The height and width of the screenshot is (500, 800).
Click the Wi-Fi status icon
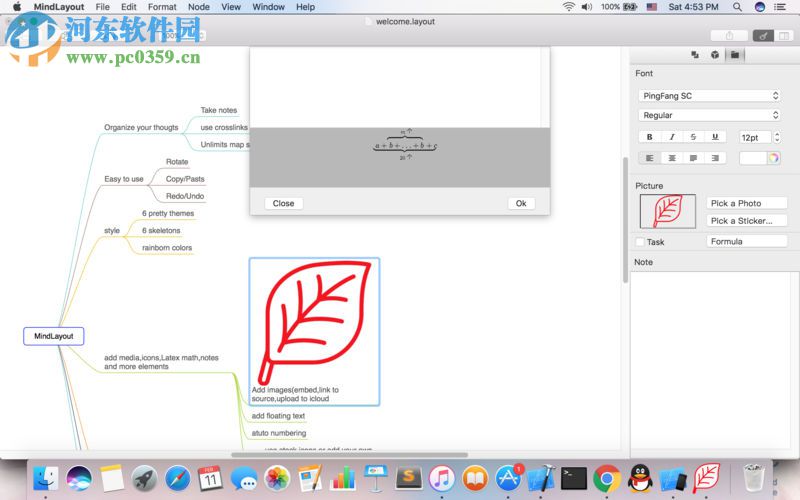(568, 7)
